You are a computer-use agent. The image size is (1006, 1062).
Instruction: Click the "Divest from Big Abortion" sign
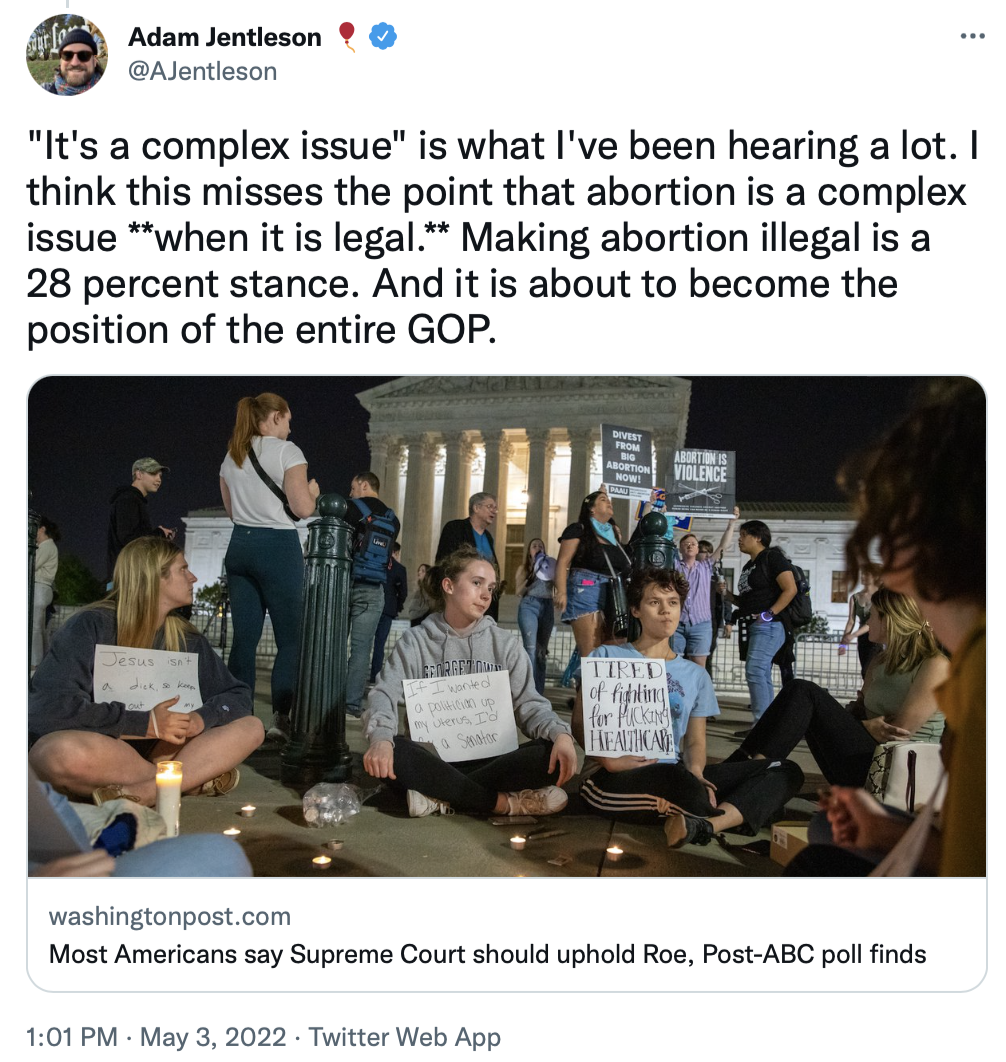pyautogui.click(x=626, y=461)
